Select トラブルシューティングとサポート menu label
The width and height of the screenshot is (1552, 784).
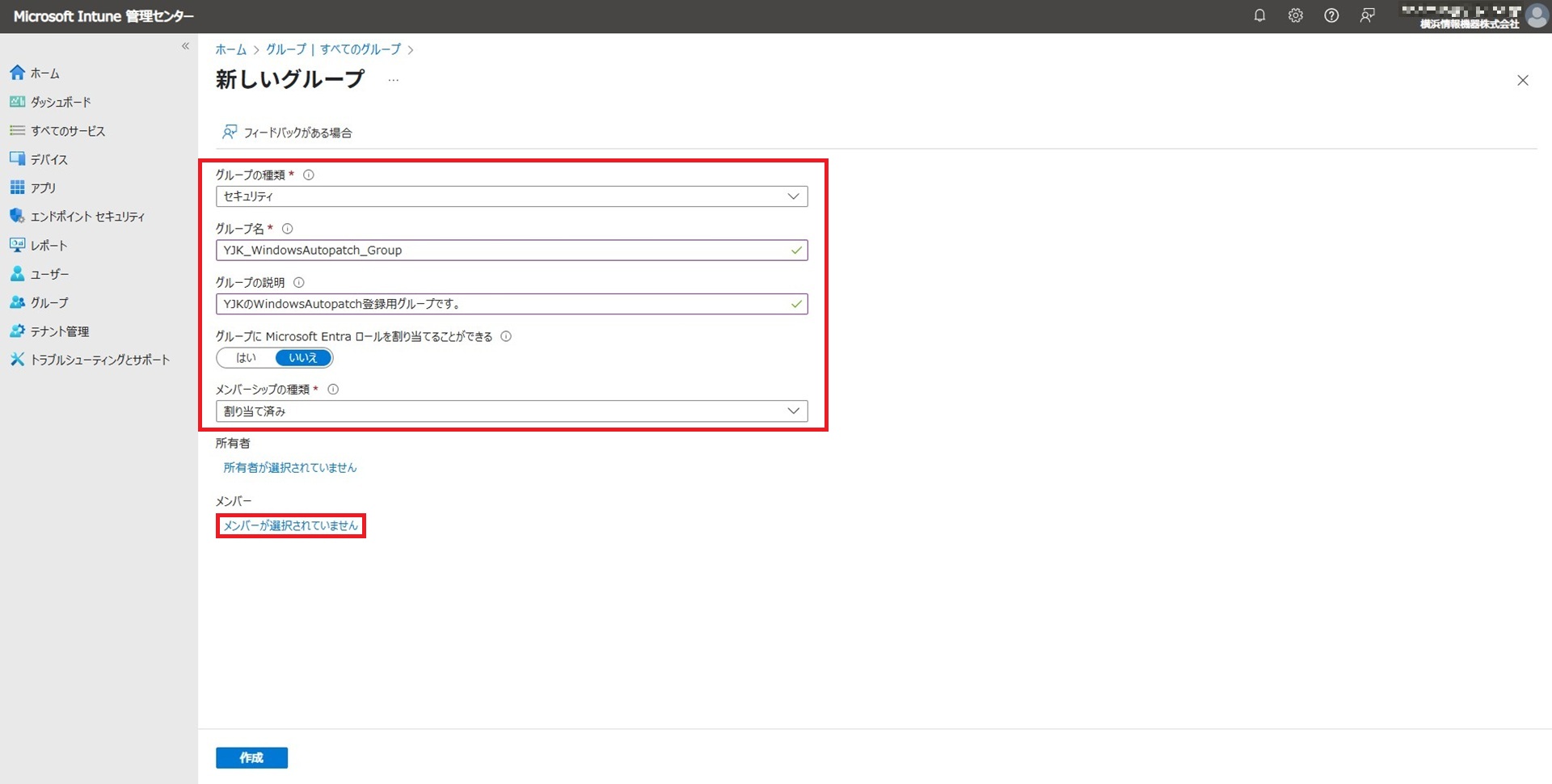tap(100, 360)
